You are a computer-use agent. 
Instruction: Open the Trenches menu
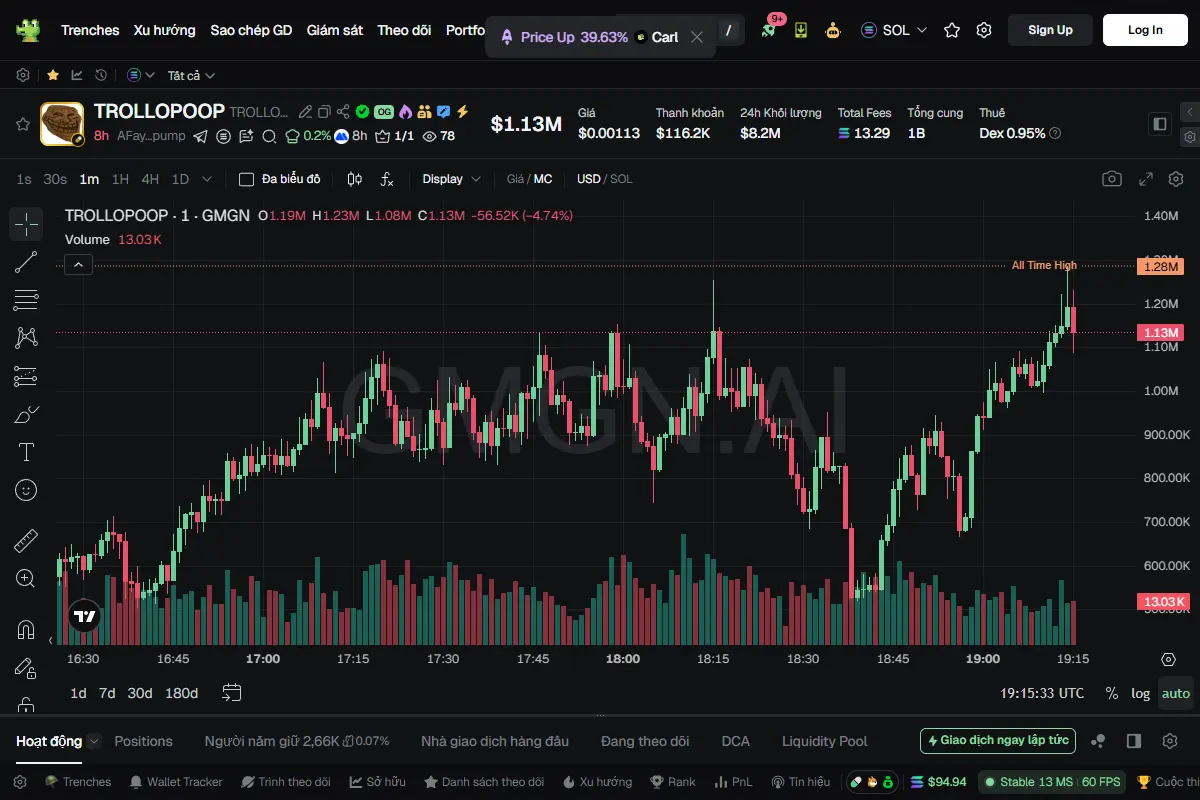(90, 30)
